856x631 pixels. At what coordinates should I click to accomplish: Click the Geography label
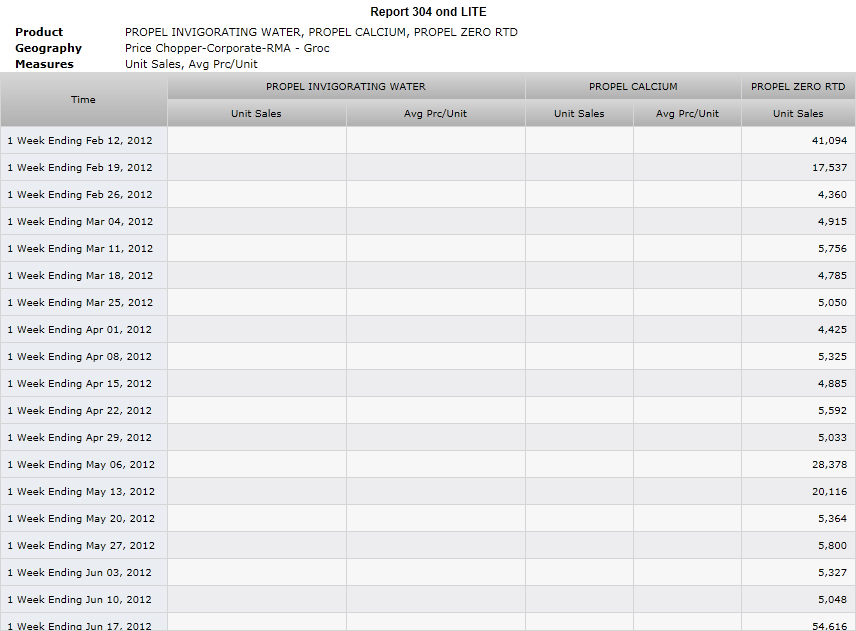[49, 48]
